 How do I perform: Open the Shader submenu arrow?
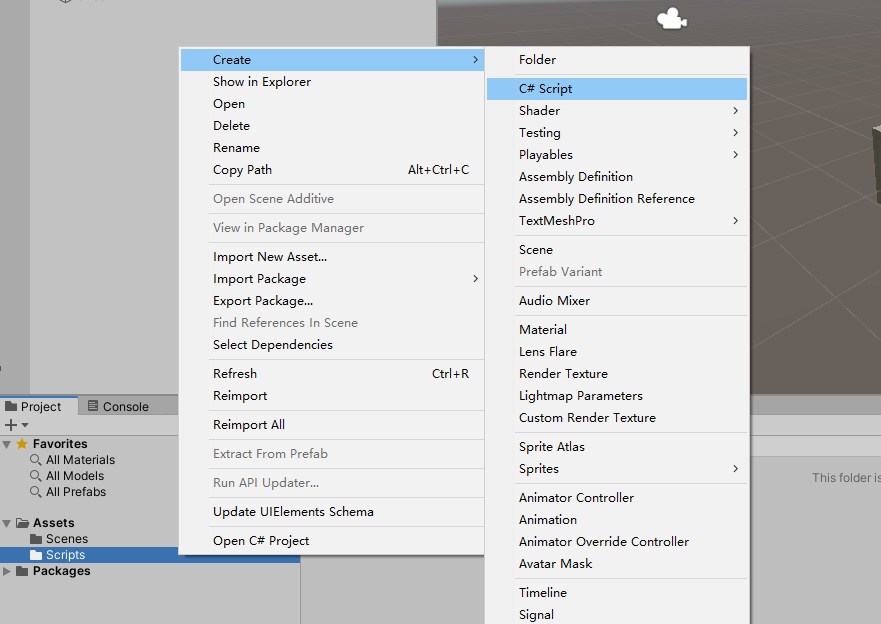tap(735, 111)
